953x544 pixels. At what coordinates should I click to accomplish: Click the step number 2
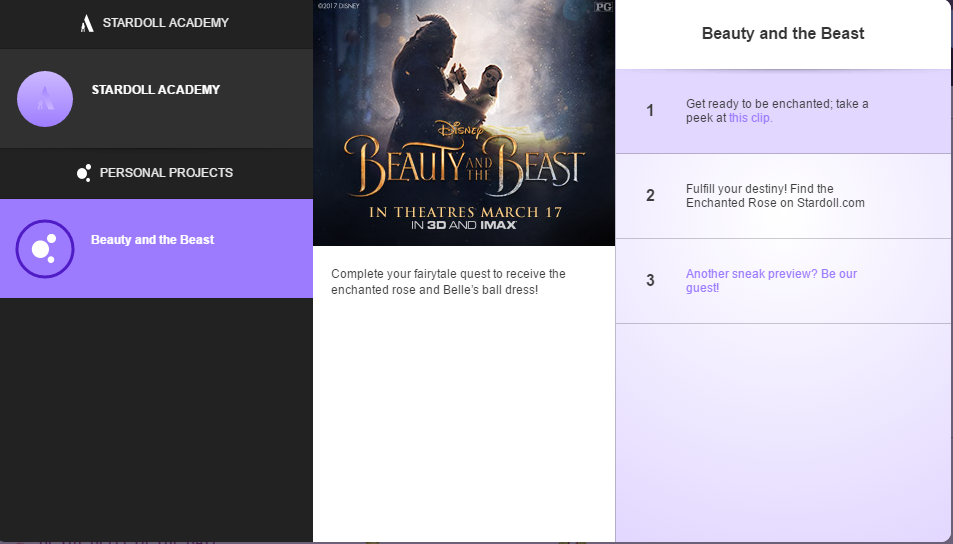pos(650,196)
